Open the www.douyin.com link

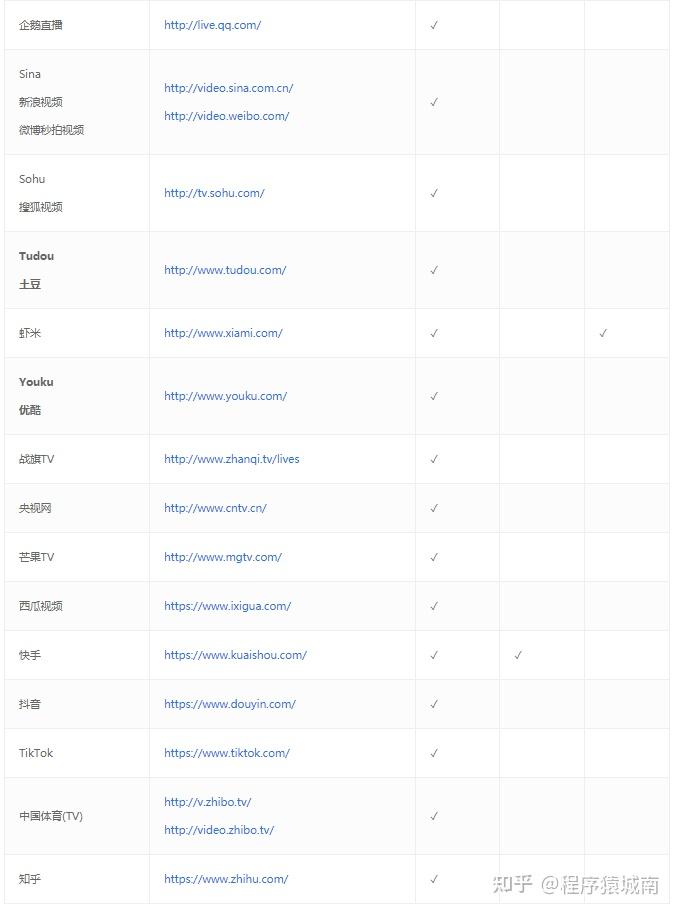point(230,704)
